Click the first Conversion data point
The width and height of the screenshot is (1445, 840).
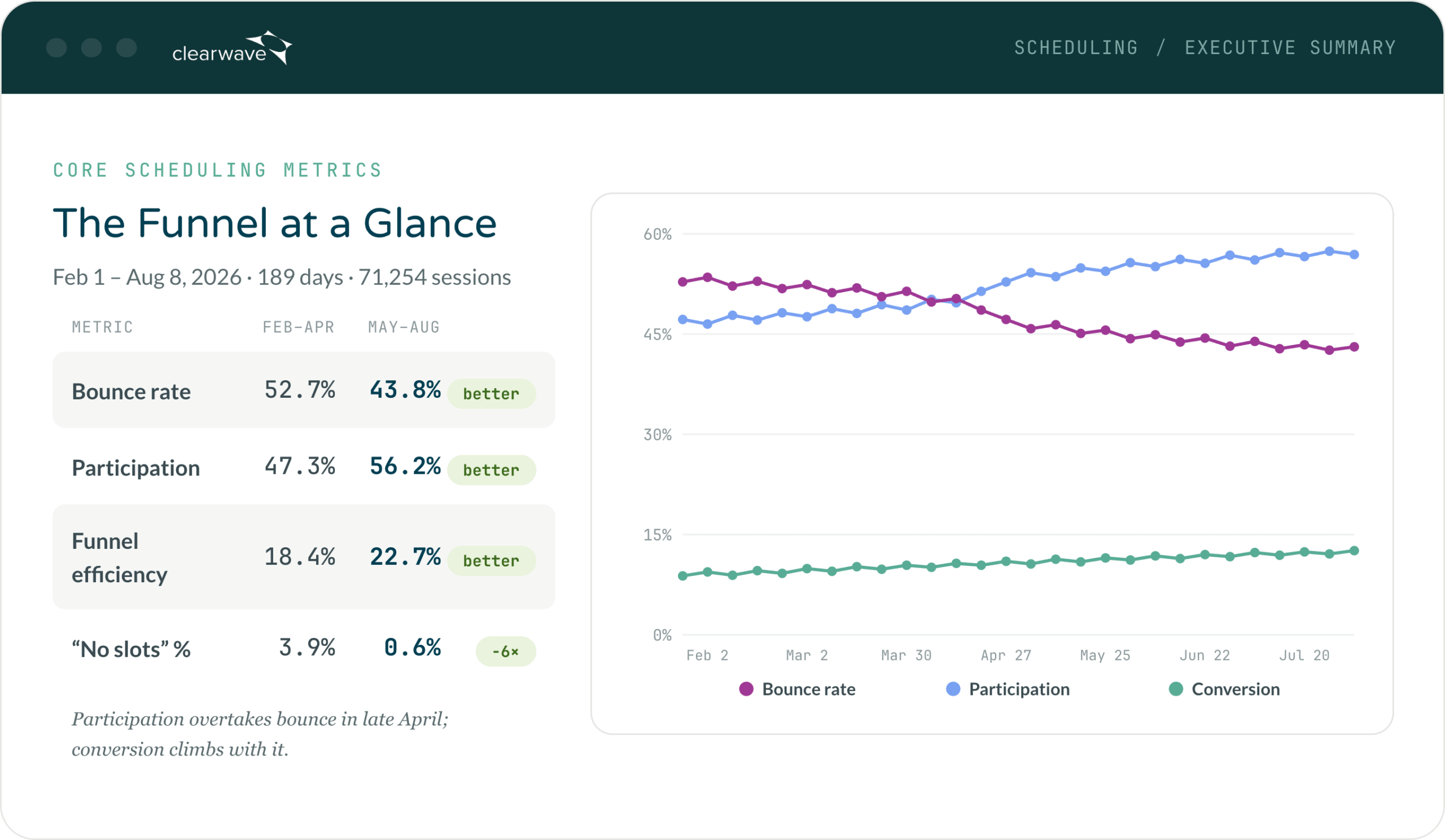tap(683, 576)
